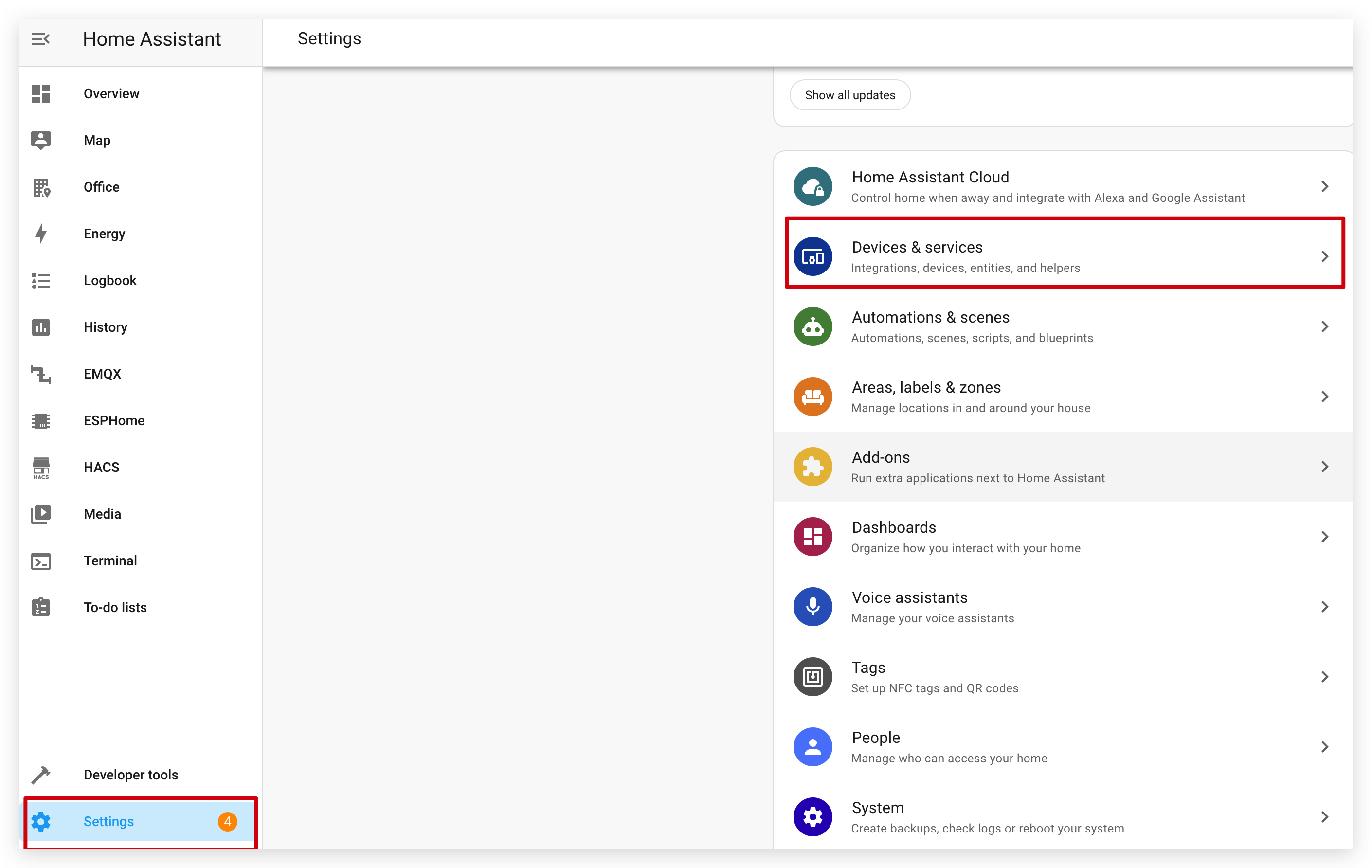
Task: Click the Energy lightning bolt icon
Action: 40,234
